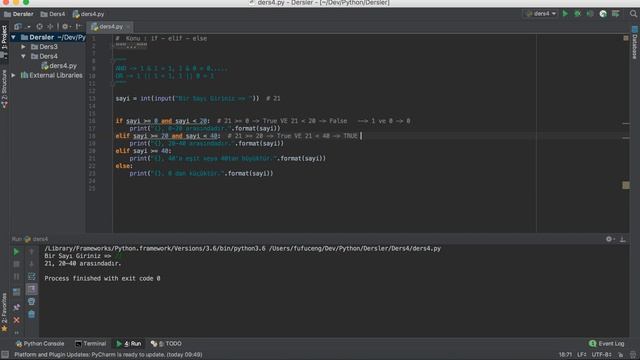Click the tan marker at top of error stripe
Image resolution: width=640 pixels, height=360 pixels.
[626, 38]
